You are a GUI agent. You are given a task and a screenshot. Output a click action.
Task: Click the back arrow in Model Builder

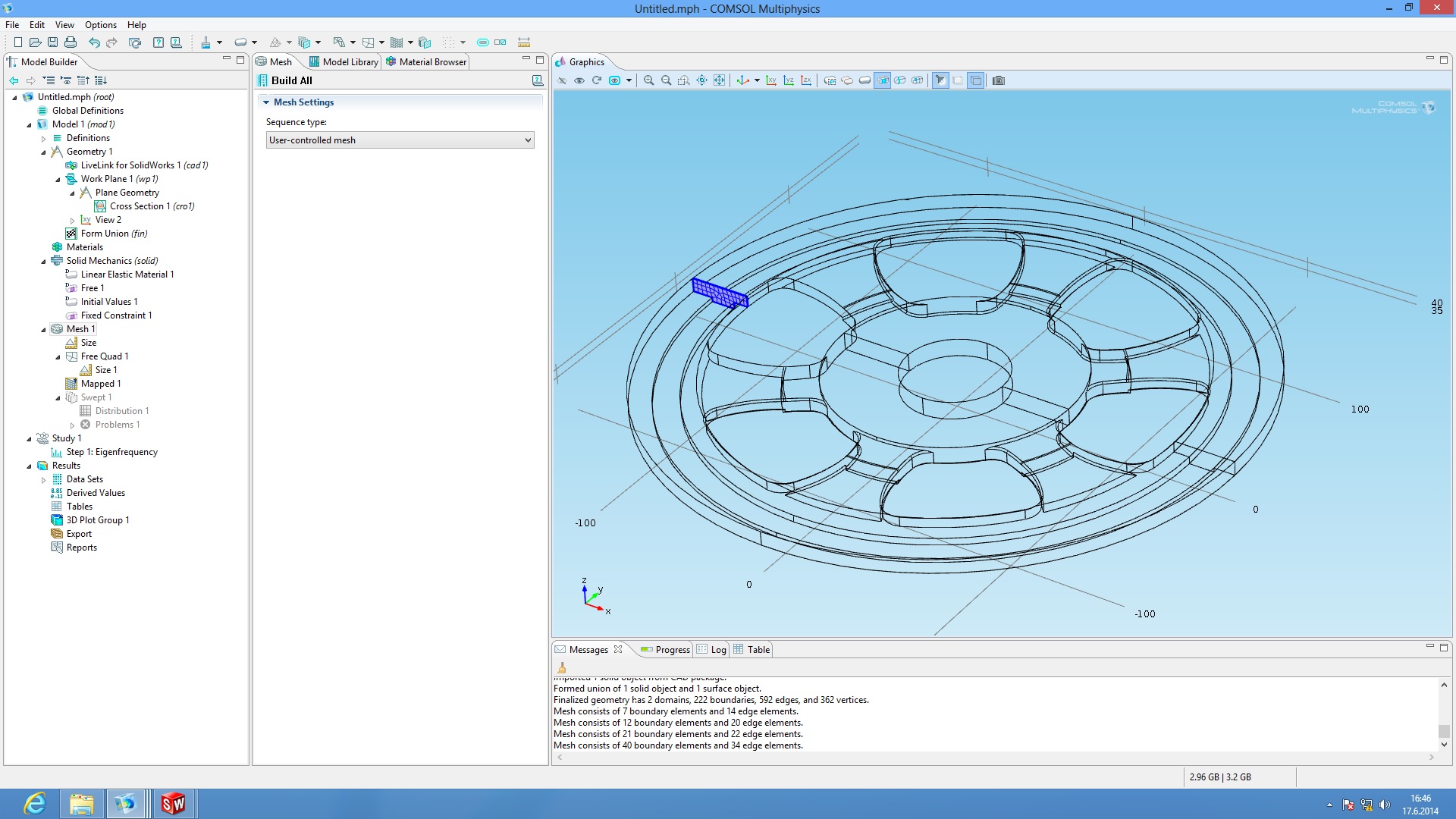pyautogui.click(x=14, y=80)
